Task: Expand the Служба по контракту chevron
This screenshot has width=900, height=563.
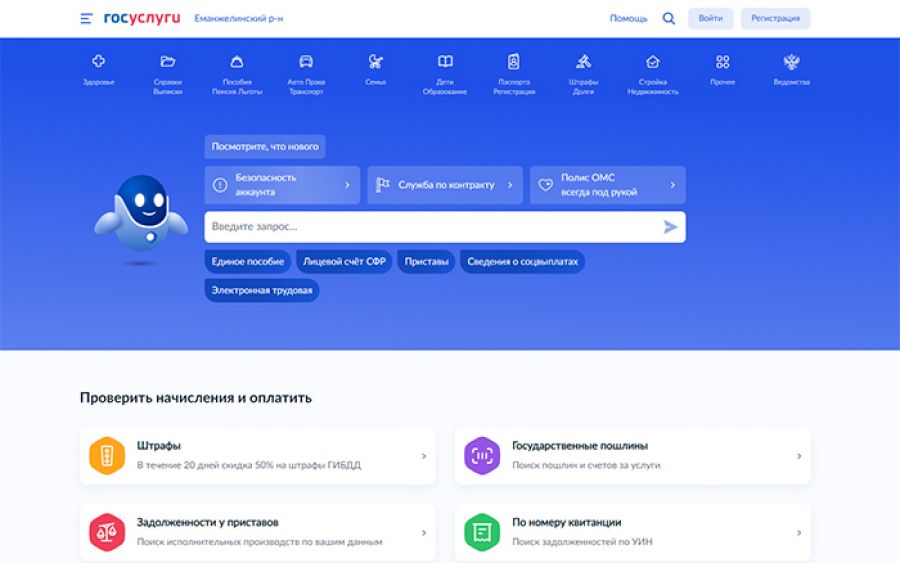Action: pos(510,185)
